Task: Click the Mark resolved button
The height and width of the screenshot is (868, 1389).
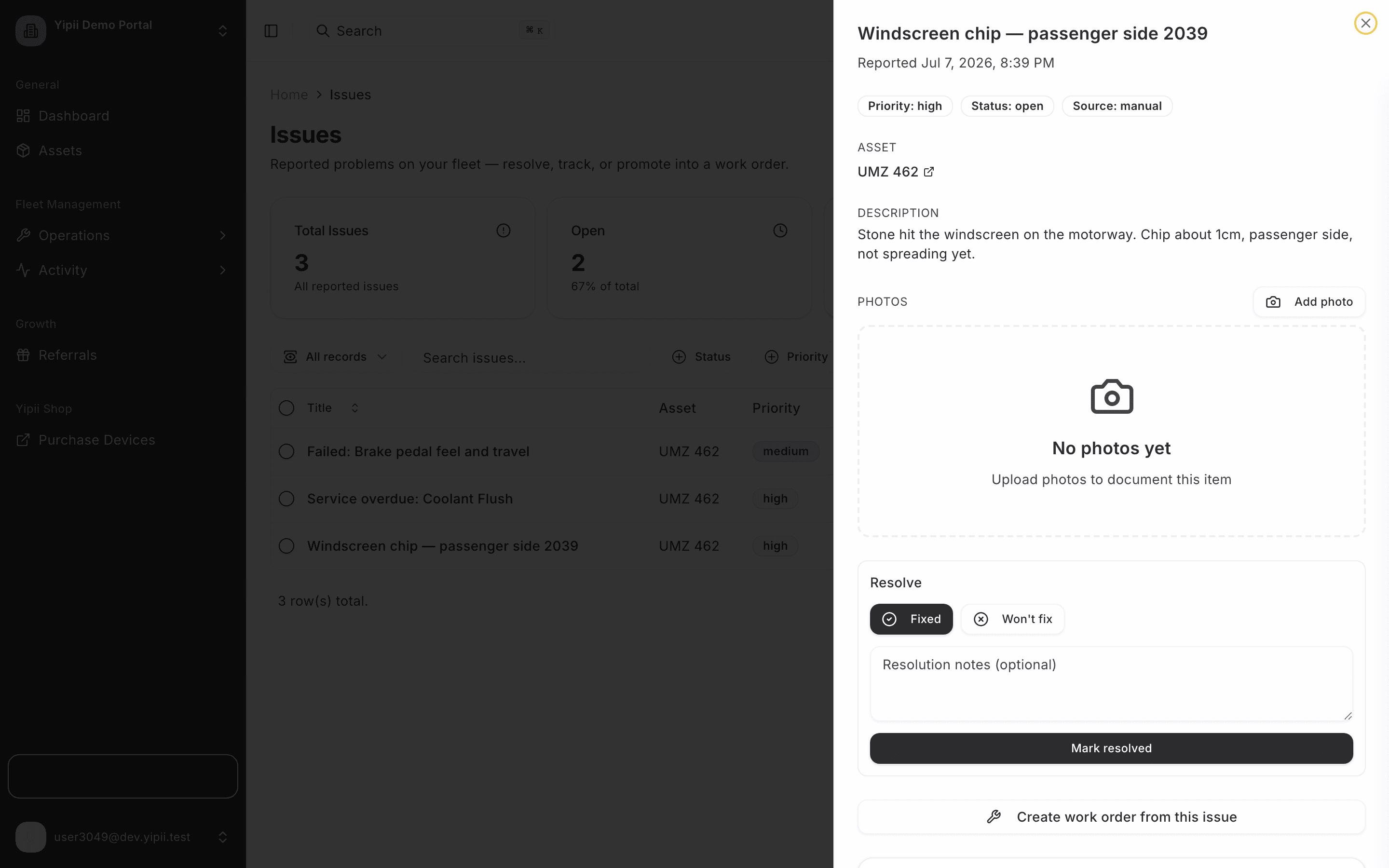Action: coord(1111,748)
